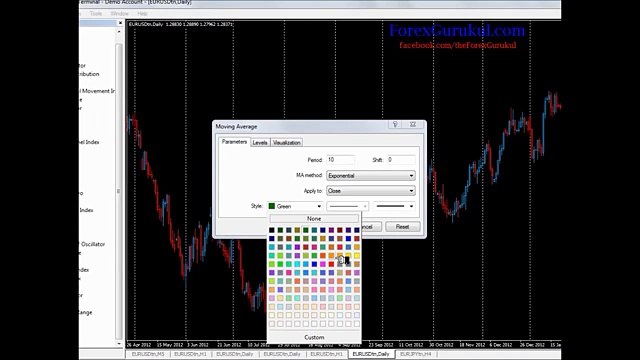Switch to the EURJPYfn,H4 chart tab
The width and height of the screenshot is (640, 360).
tap(416, 354)
